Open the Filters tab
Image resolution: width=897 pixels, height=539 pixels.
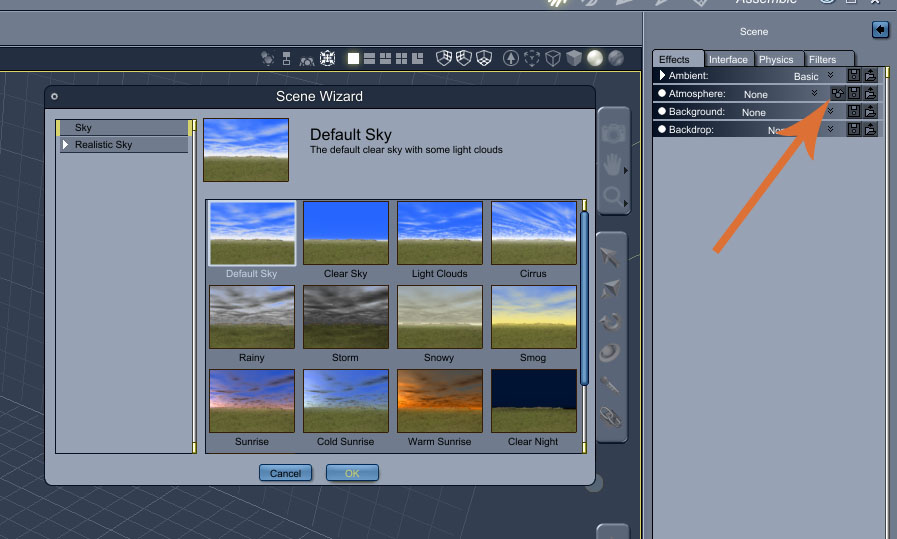pos(822,59)
